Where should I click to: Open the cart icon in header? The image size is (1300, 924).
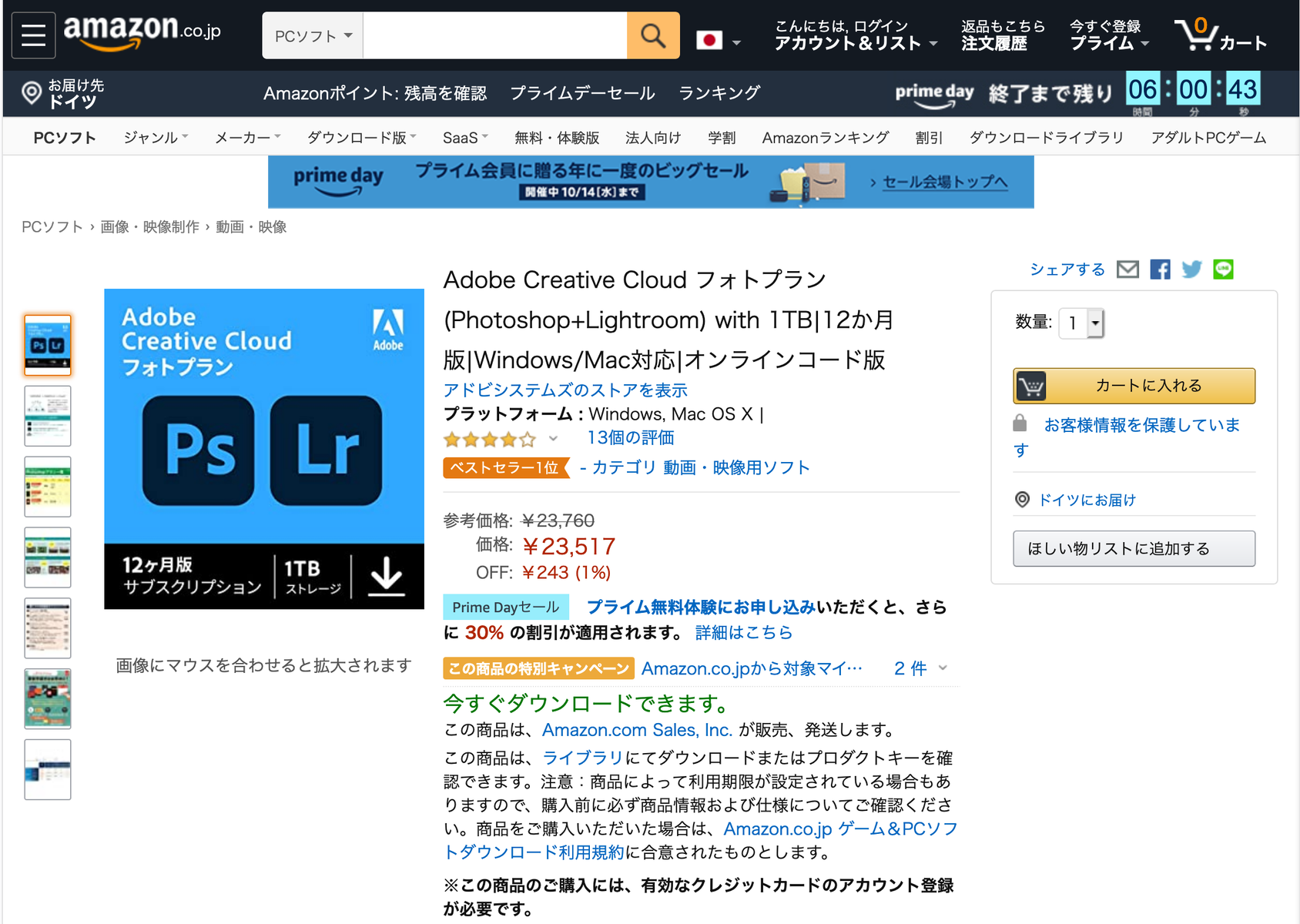(1220, 35)
